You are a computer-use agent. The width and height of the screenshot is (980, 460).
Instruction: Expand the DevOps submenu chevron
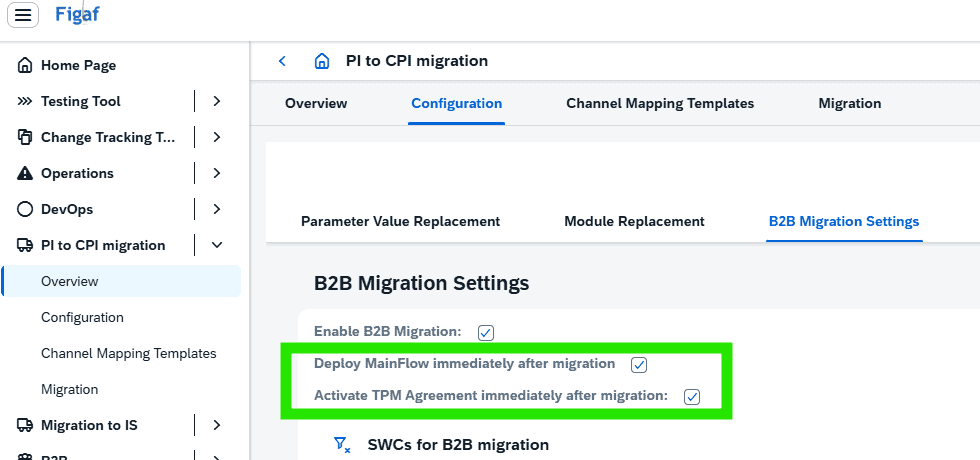217,209
